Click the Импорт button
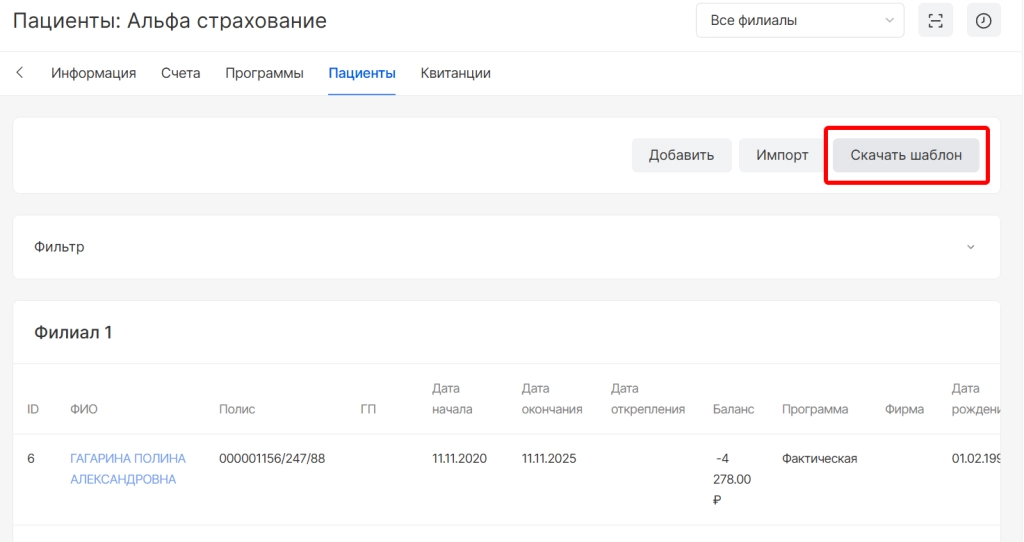Image resolution: width=1024 pixels, height=542 pixels. click(782, 155)
